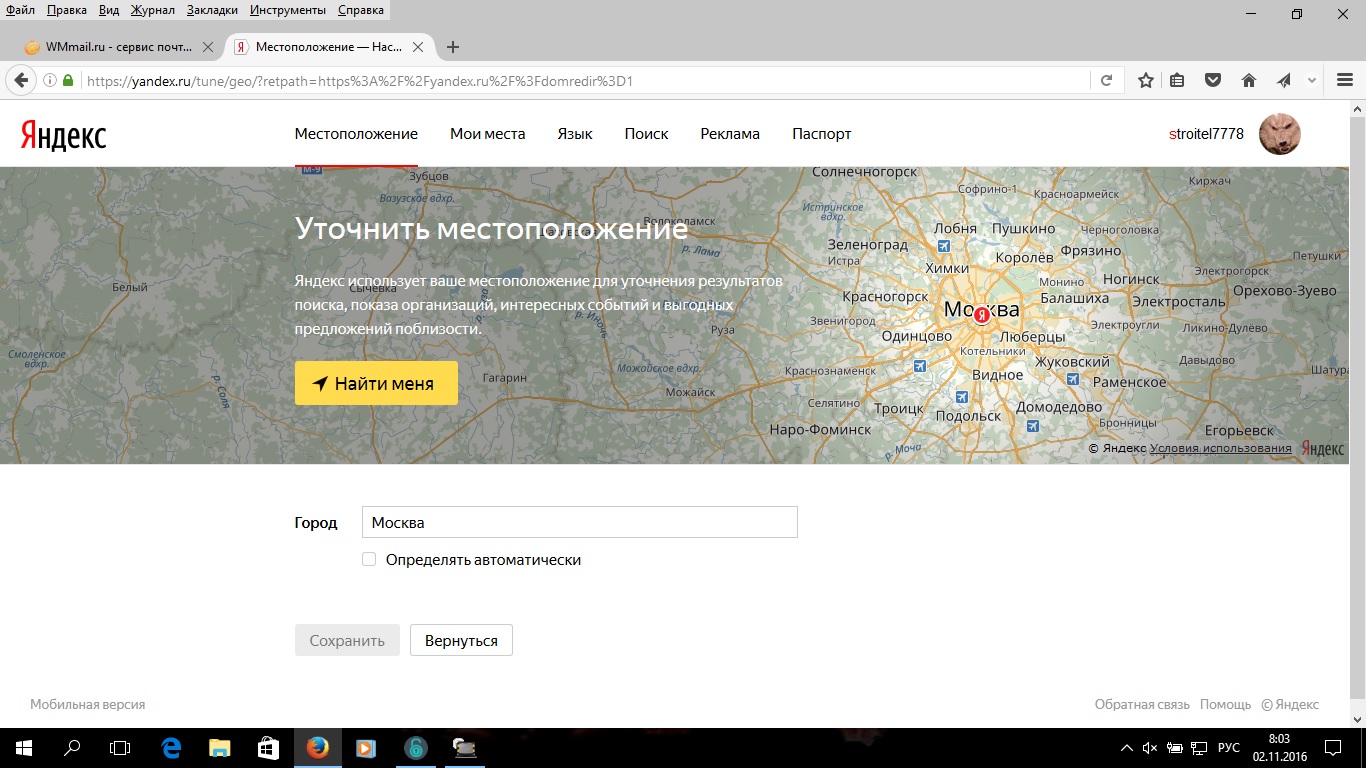
Task: Click the Сохранить button
Action: click(347, 641)
